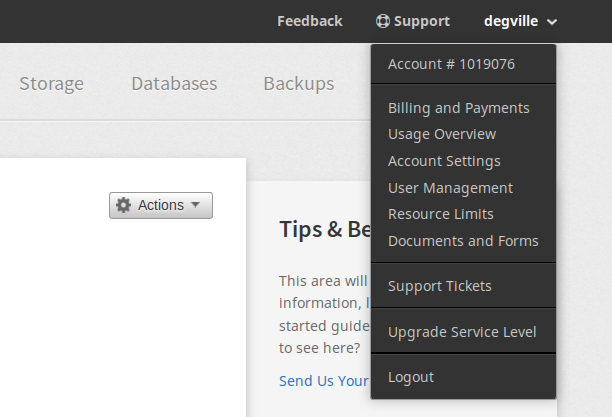Viewport: 612px width, 417px height.
Task: Open Usage Overview from the menu
Action: 442,134
